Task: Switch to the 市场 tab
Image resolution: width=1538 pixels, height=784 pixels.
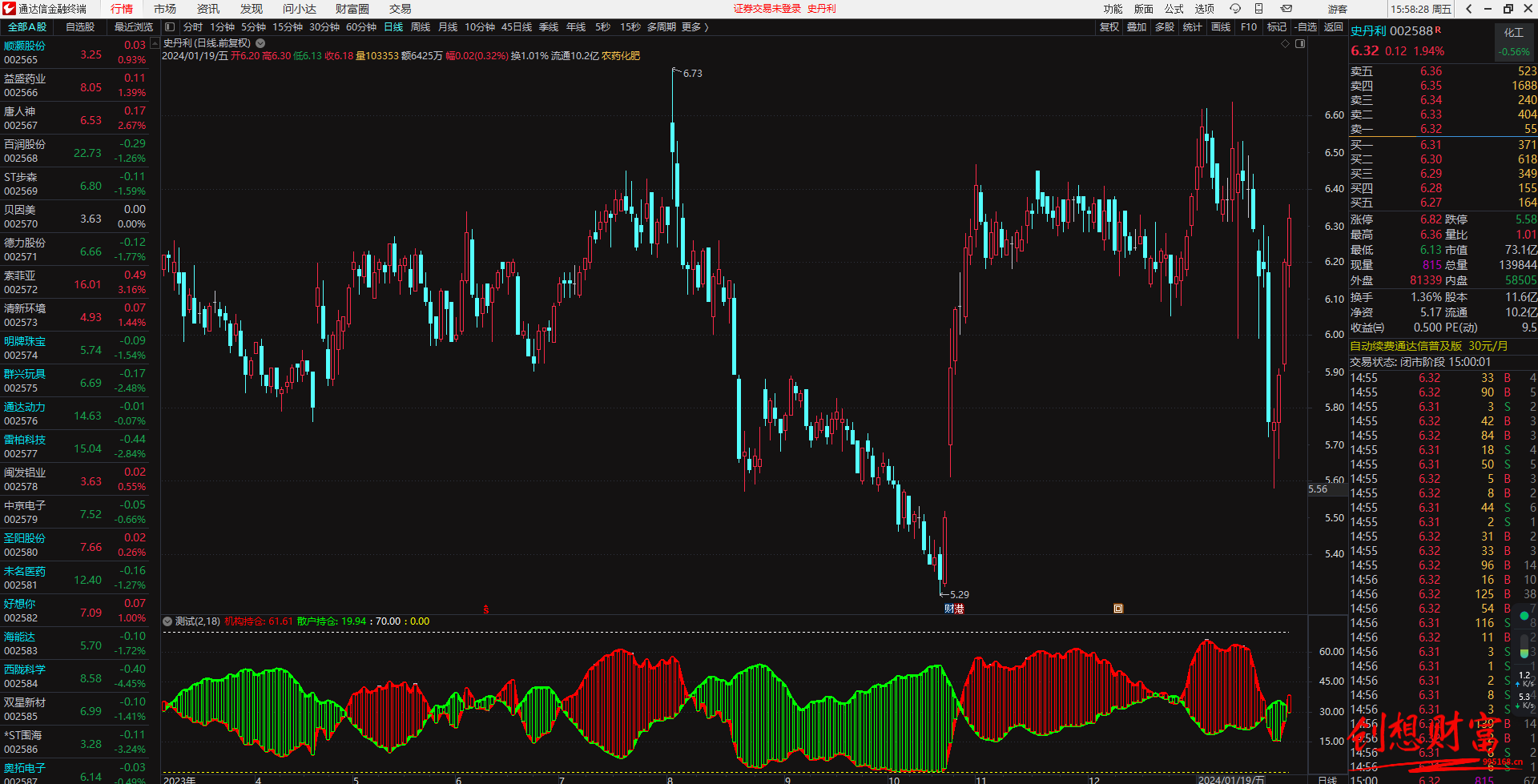Action: pos(165,9)
